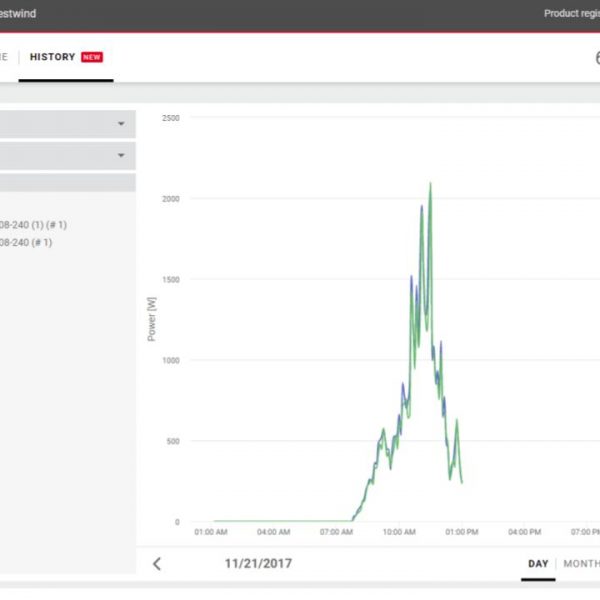This screenshot has width=600, height=600.
Task: Switch to the tab left of HISTORY
Action: click(x=4, y=57)
